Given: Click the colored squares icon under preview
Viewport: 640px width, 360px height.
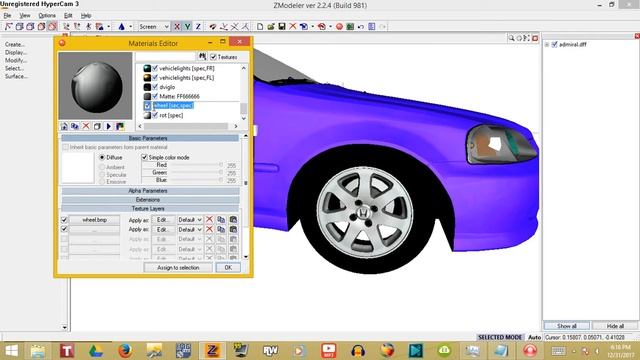Looking at the screenshot, I should [120, 127].
